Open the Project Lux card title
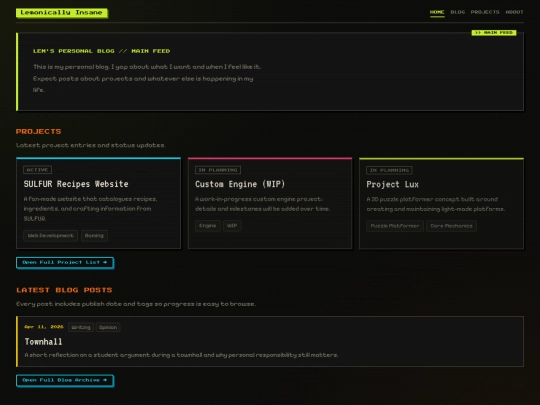 point(392,185)
